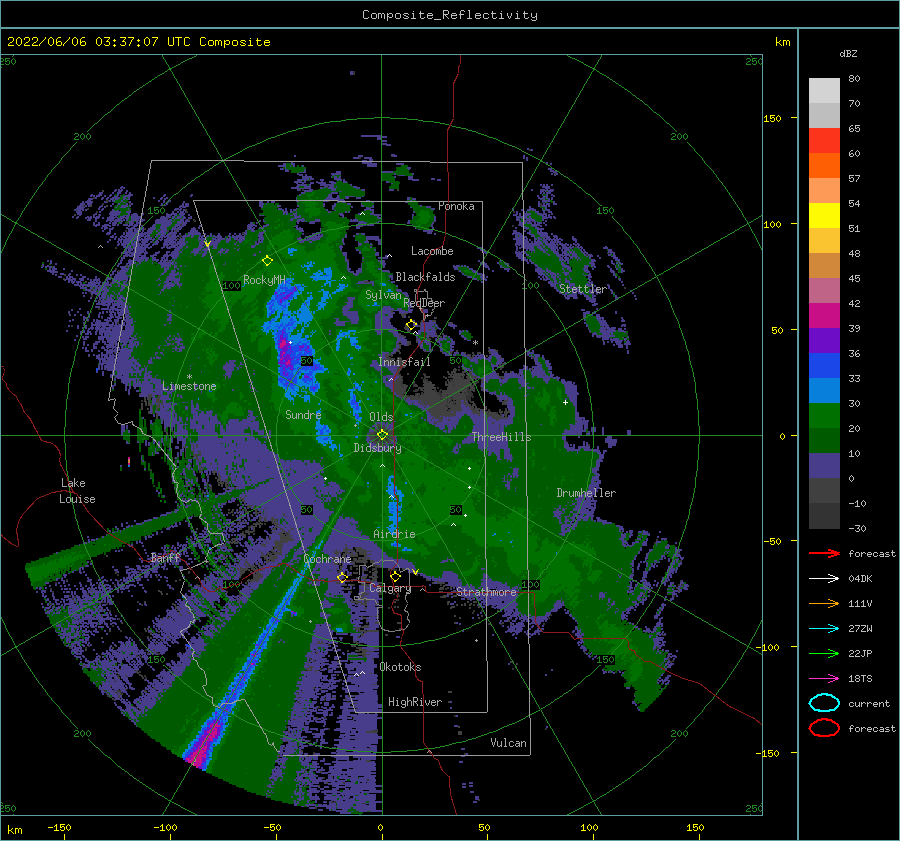Click the Lacombe label
This screenshot has height=841, width=900.
[432, 251]
